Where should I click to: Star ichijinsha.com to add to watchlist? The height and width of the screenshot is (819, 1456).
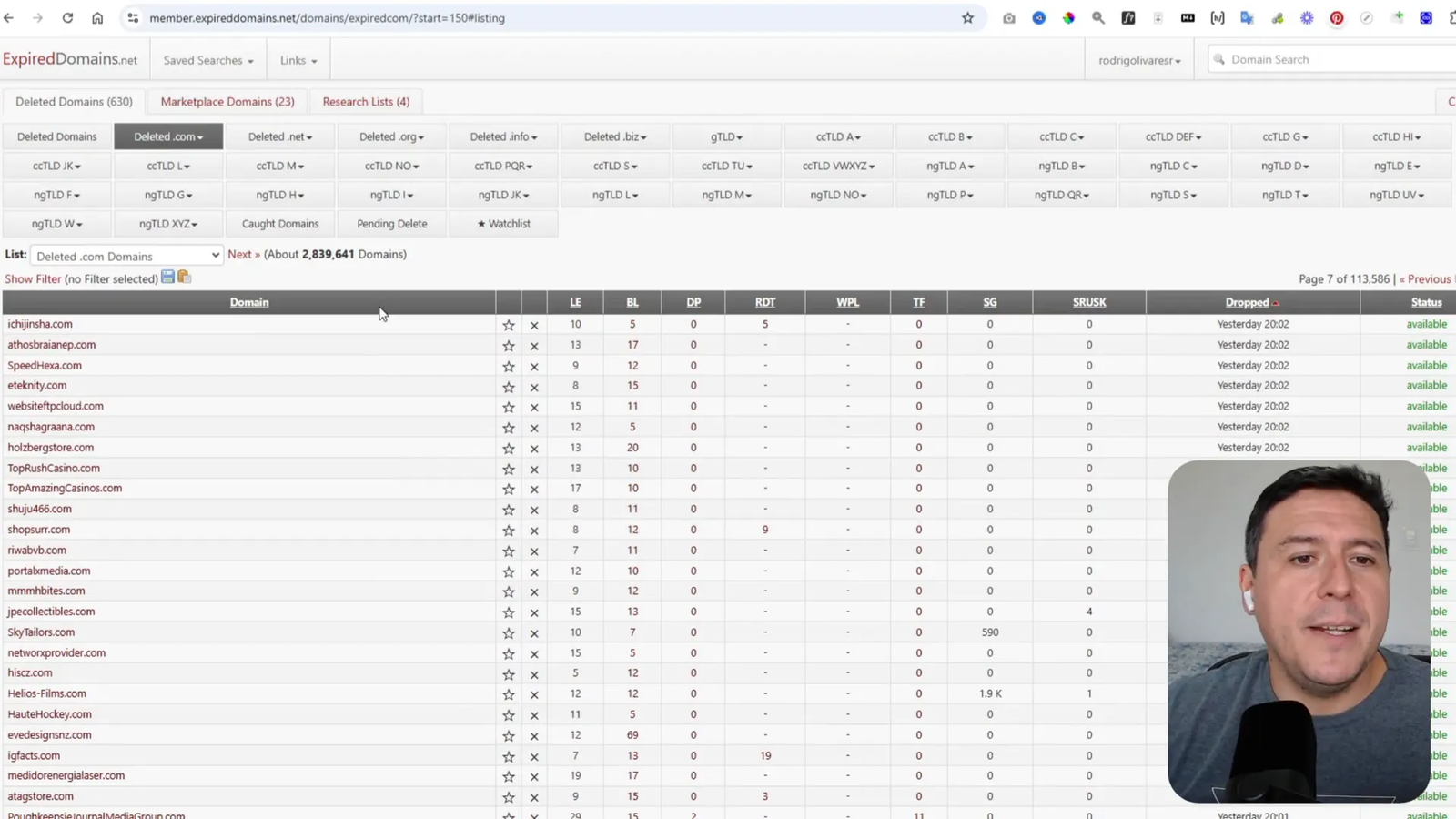pyautogui.click(x=509, y=325)
